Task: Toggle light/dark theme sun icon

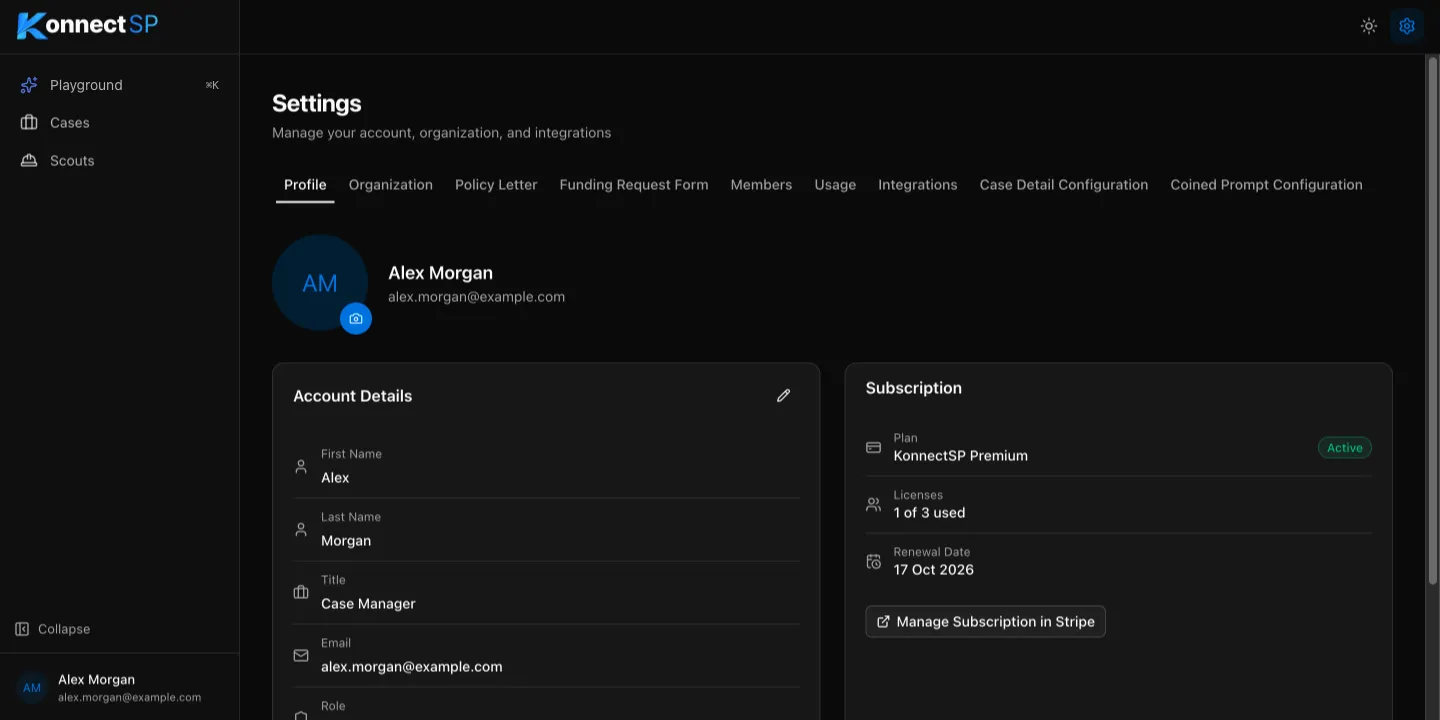Action: point(1369,26)
